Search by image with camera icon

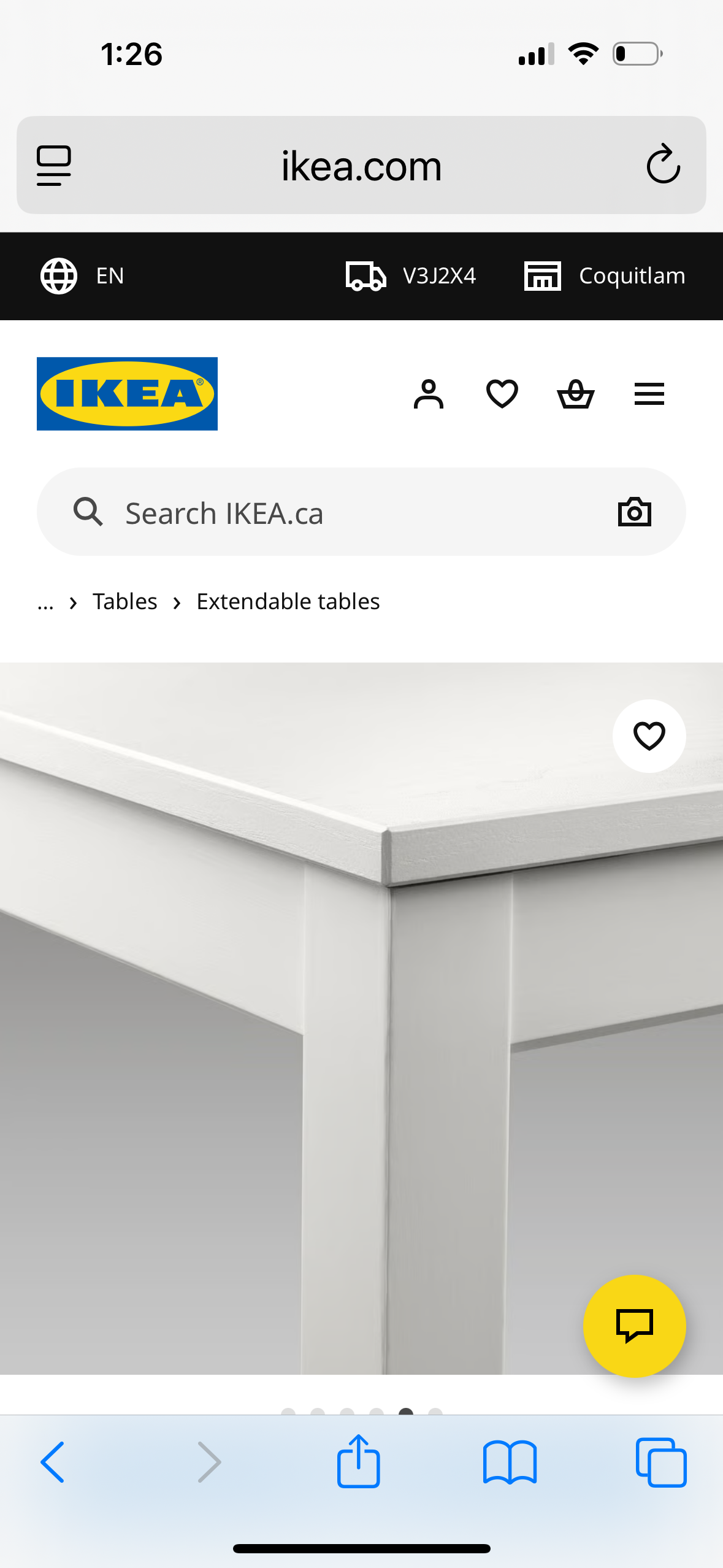(x=634, y=512)
